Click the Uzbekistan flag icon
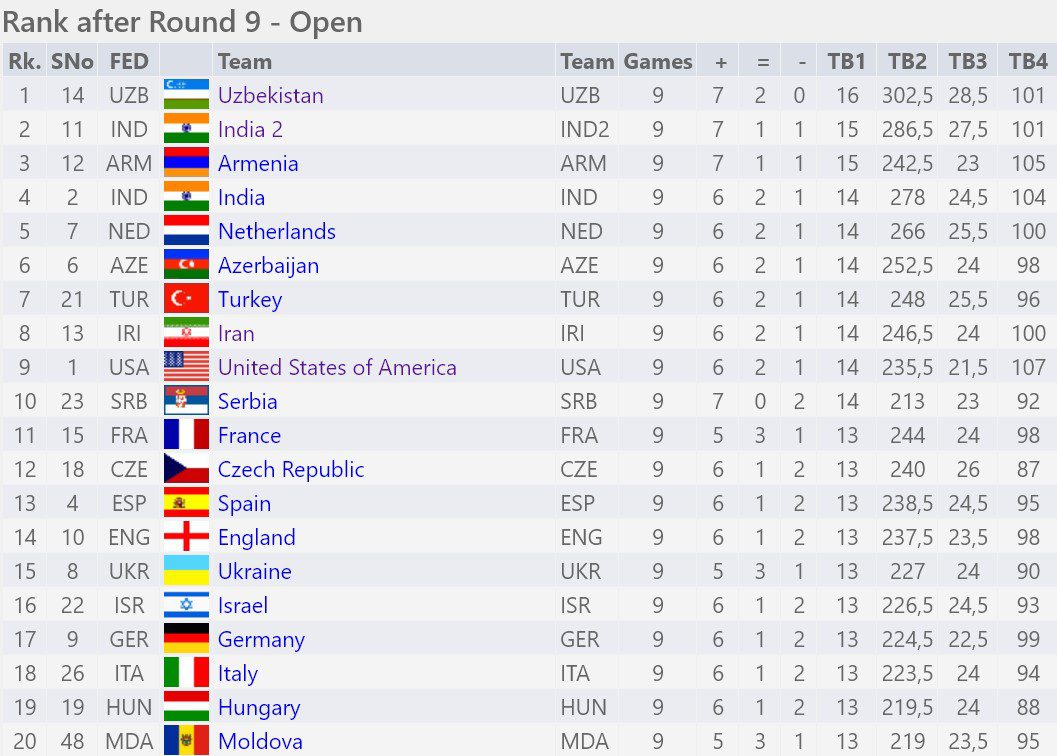Screen dimensions: 1057x756 pyautogui.click(x=186, y=95)
